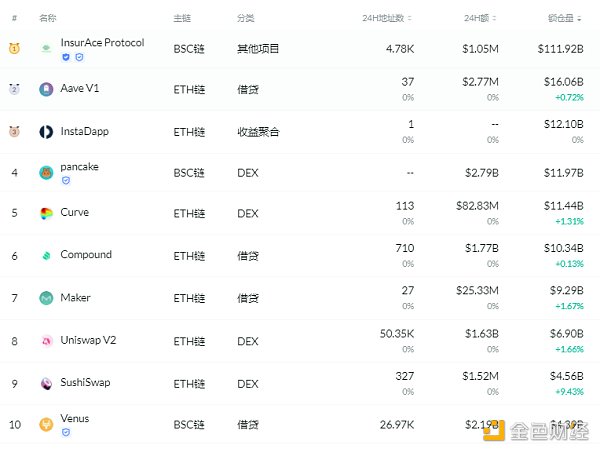
Task: Click the pancake bunny icon
Action: point(46,173)
